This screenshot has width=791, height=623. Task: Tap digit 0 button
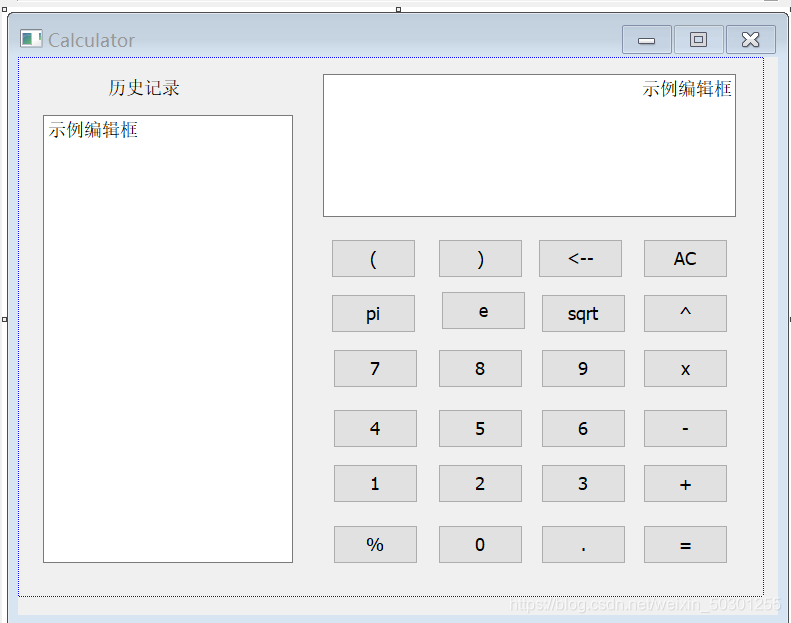pos(480,545)
